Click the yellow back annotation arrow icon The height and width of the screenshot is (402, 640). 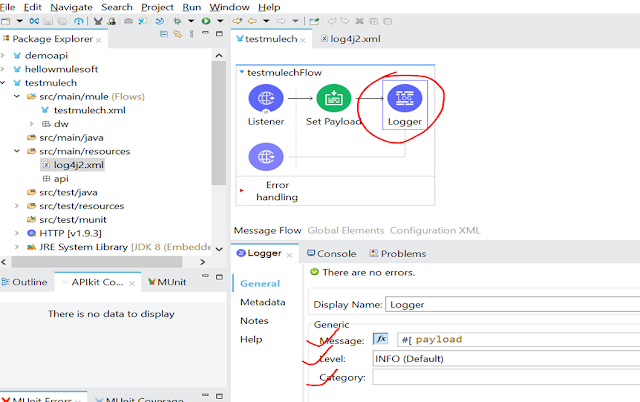[252, 21]
